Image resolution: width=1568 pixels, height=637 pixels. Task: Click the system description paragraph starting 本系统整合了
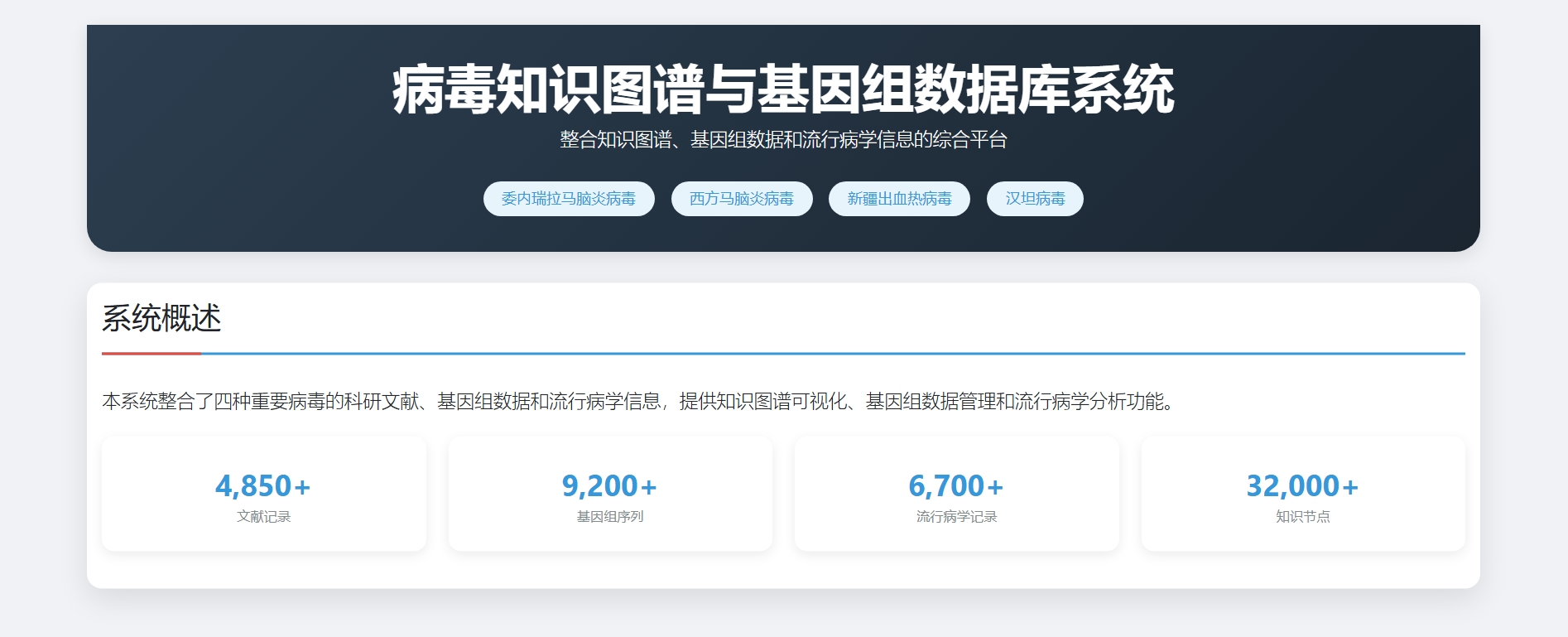pyautogui.click(x=637, y=402)
